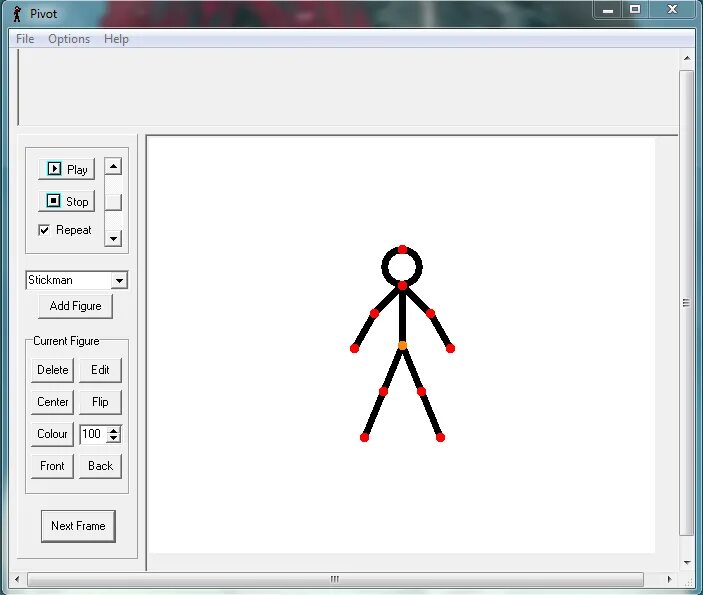Image resolution: width=703 pixels, height=595 pixels.
Task: Click the horizontal scrollbar right arrow
Action: [670, 579]
